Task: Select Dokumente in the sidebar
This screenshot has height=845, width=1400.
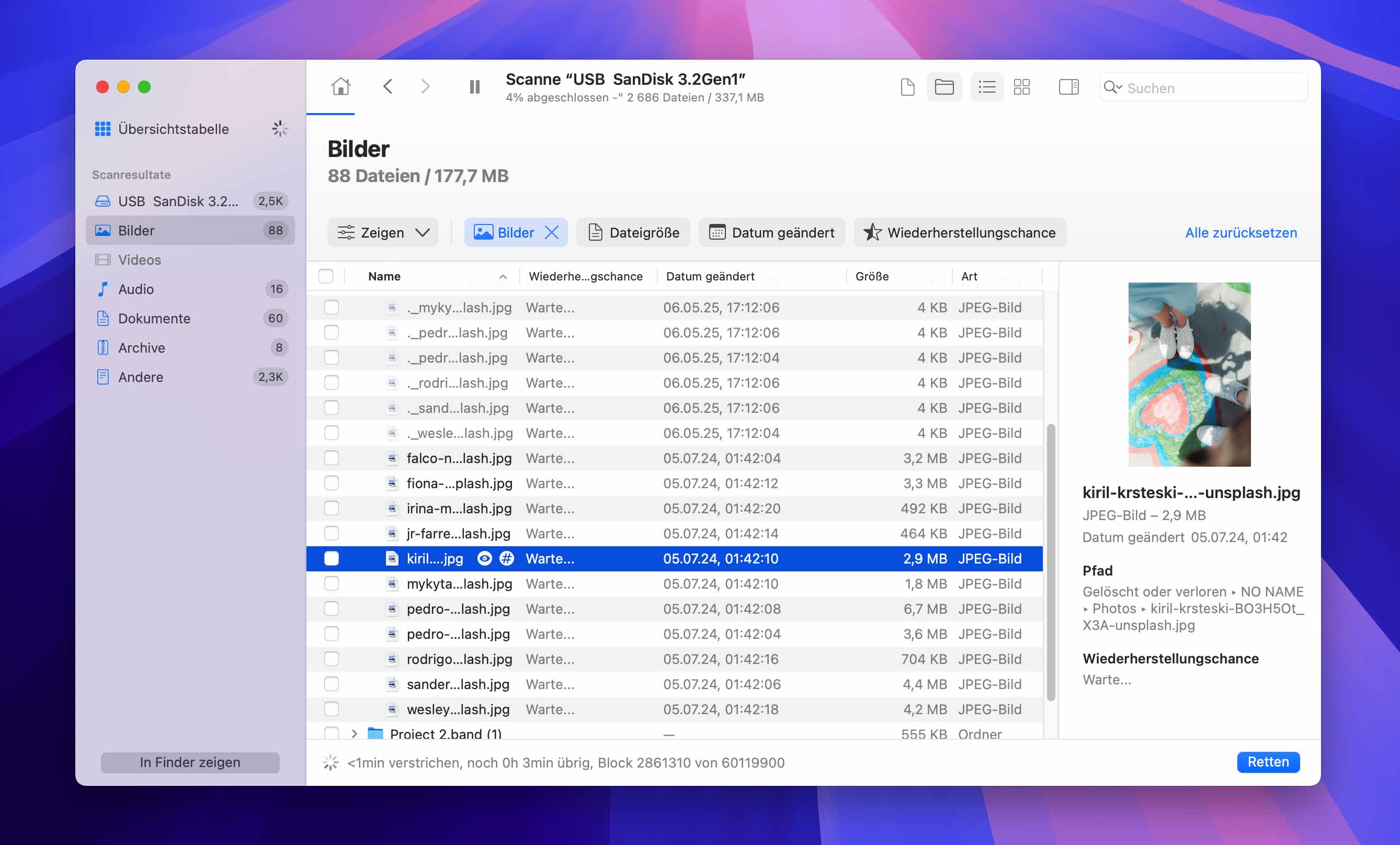Action: (x=190, y=319)
